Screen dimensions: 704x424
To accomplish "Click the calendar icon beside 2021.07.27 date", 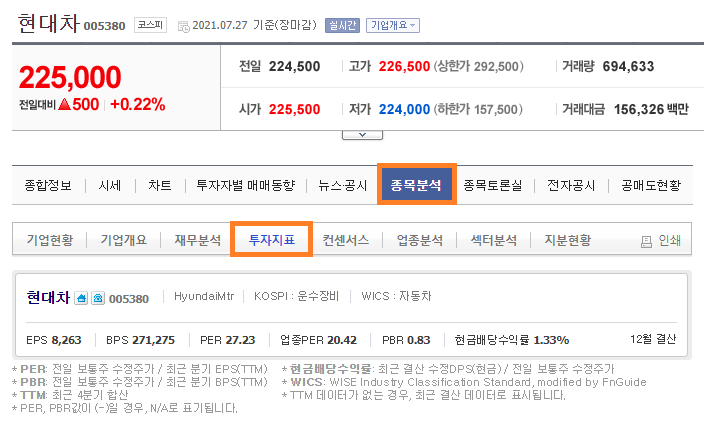I will (183, 26).
